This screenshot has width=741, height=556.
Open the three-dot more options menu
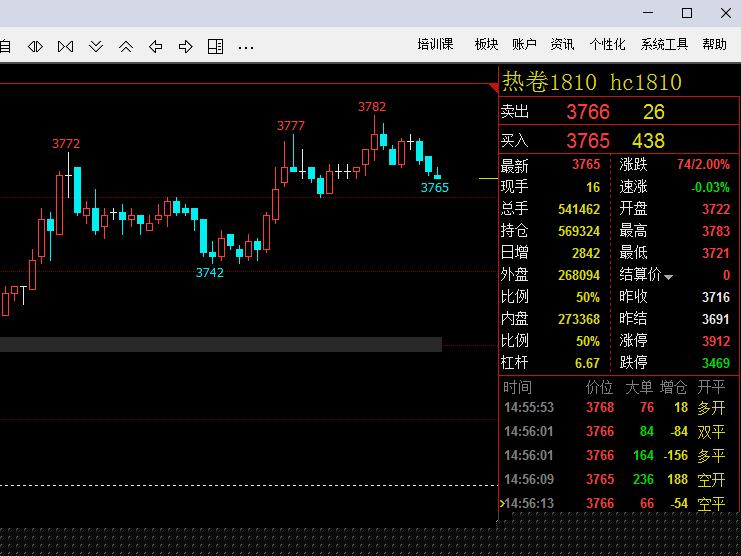point(246,47)
